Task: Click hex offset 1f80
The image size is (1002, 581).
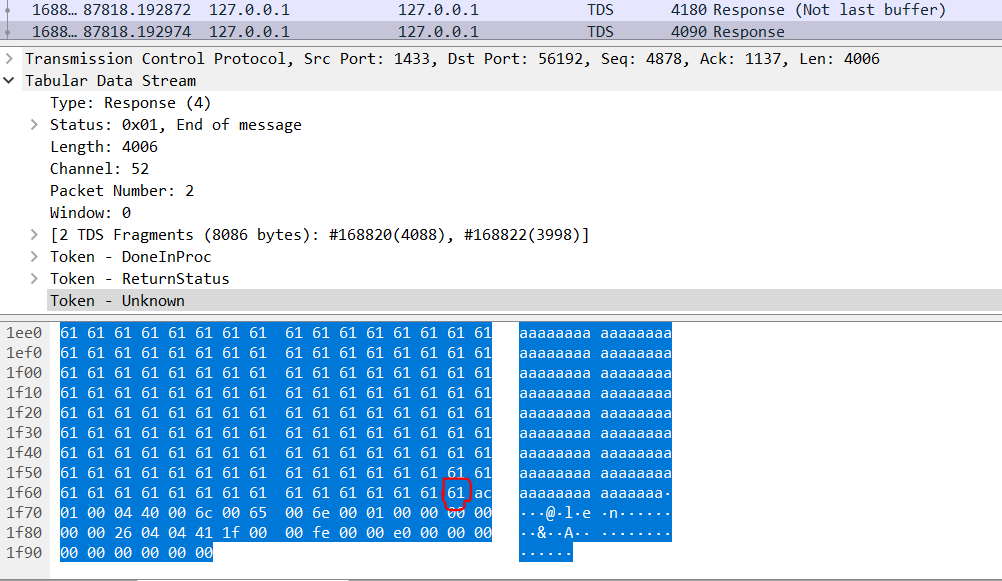Action: (x=24, y=532)
